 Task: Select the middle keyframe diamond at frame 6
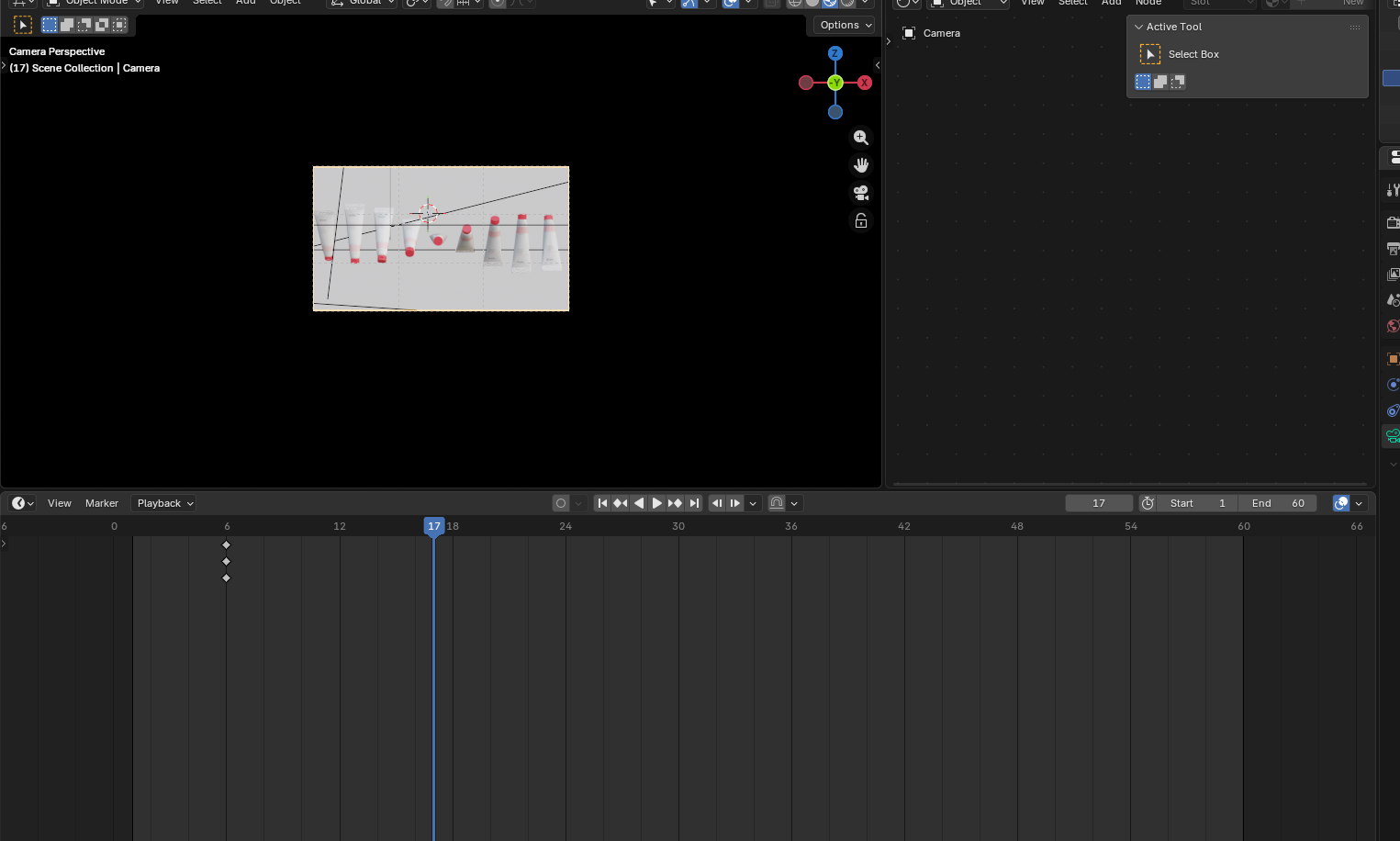pos(227,562)
